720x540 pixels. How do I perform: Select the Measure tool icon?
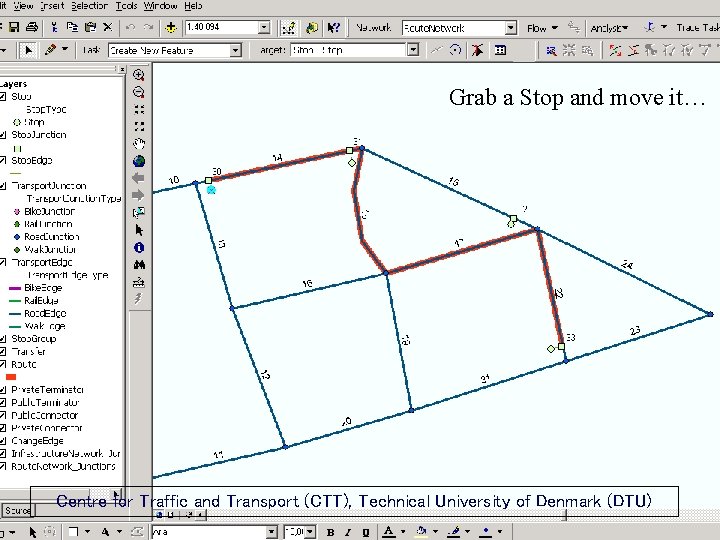[139, 282]
